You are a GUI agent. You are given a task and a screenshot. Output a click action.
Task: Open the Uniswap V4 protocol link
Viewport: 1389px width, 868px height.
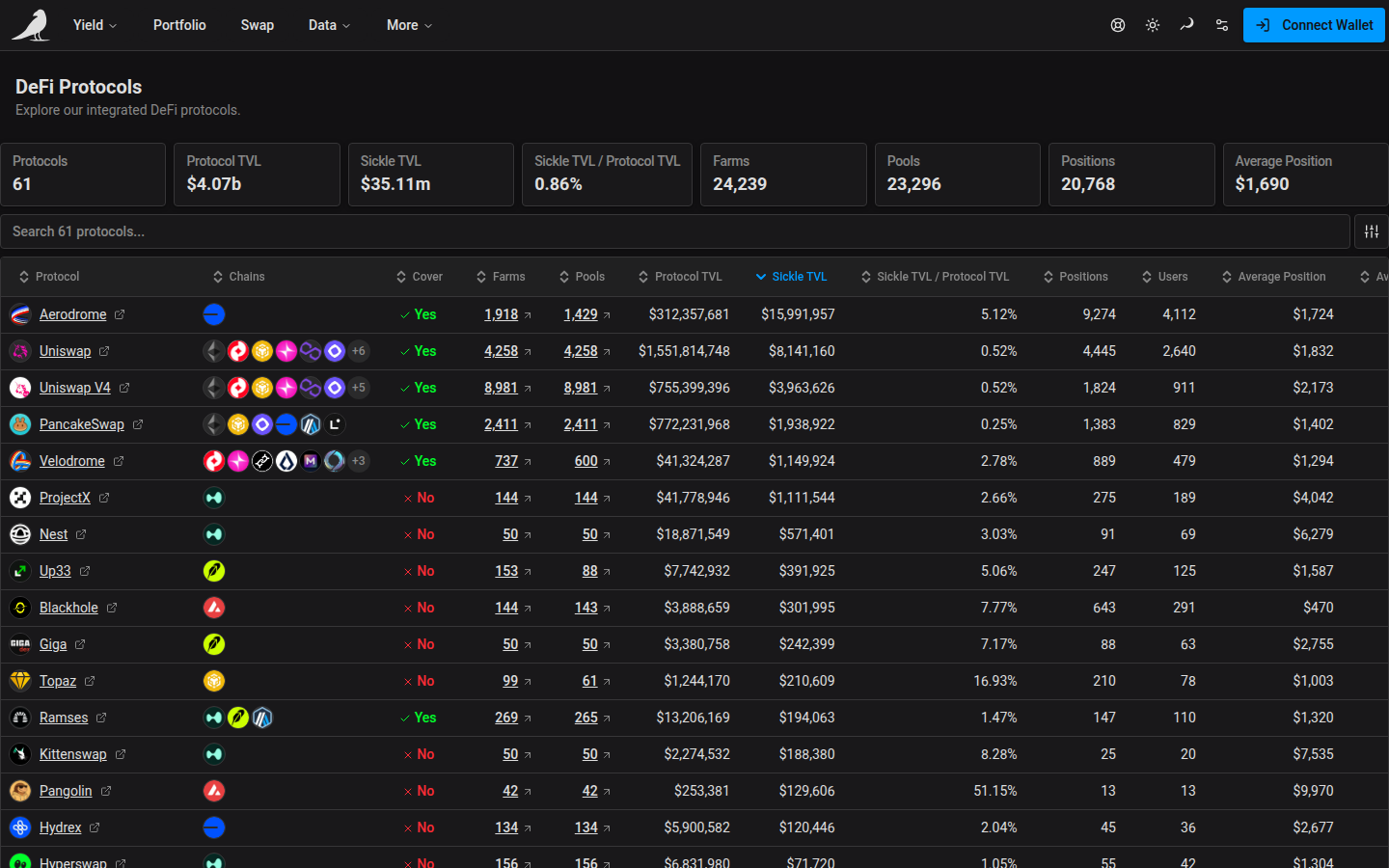click(75, 388)
